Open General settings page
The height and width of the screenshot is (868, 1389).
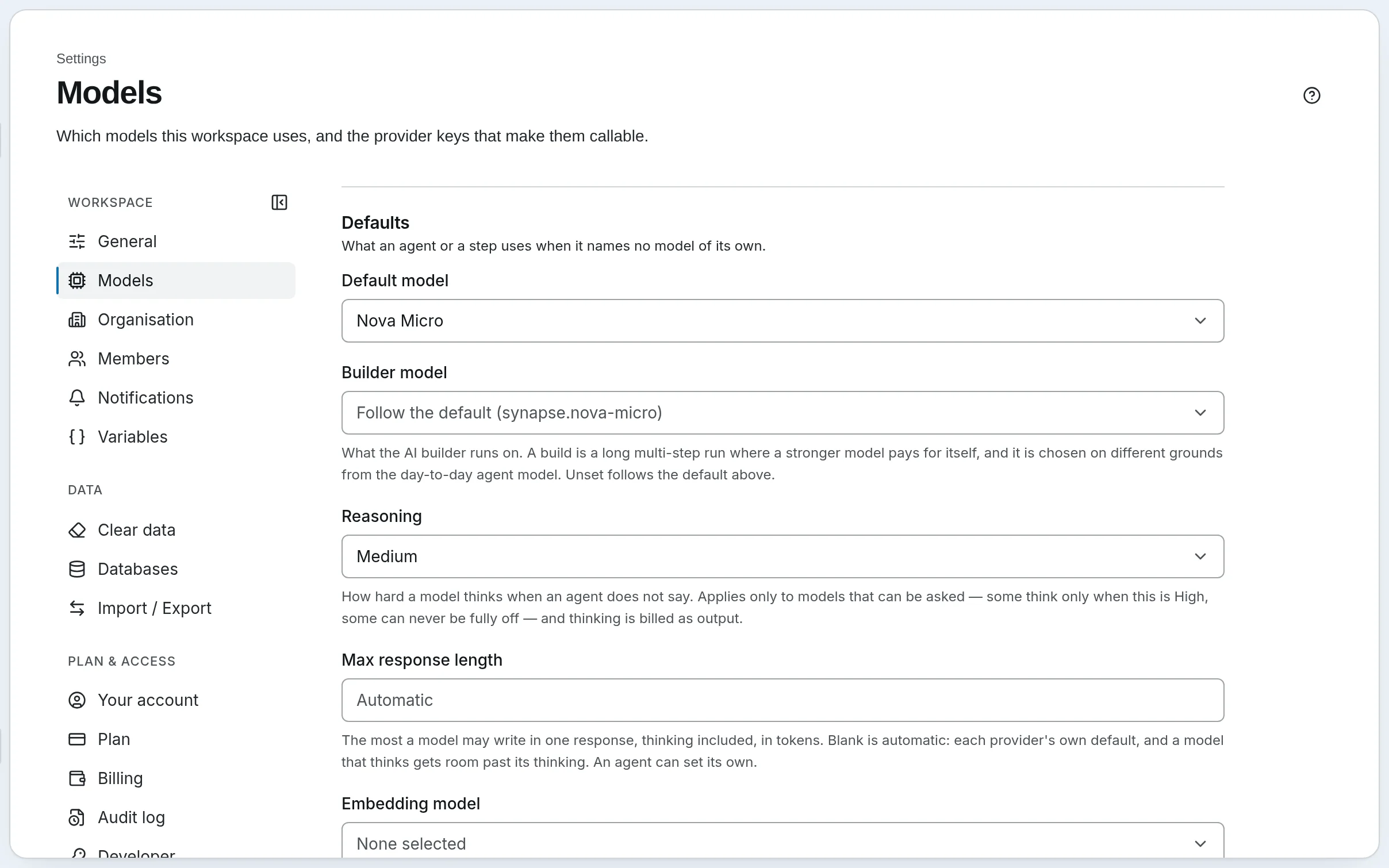tap(176, 241)
